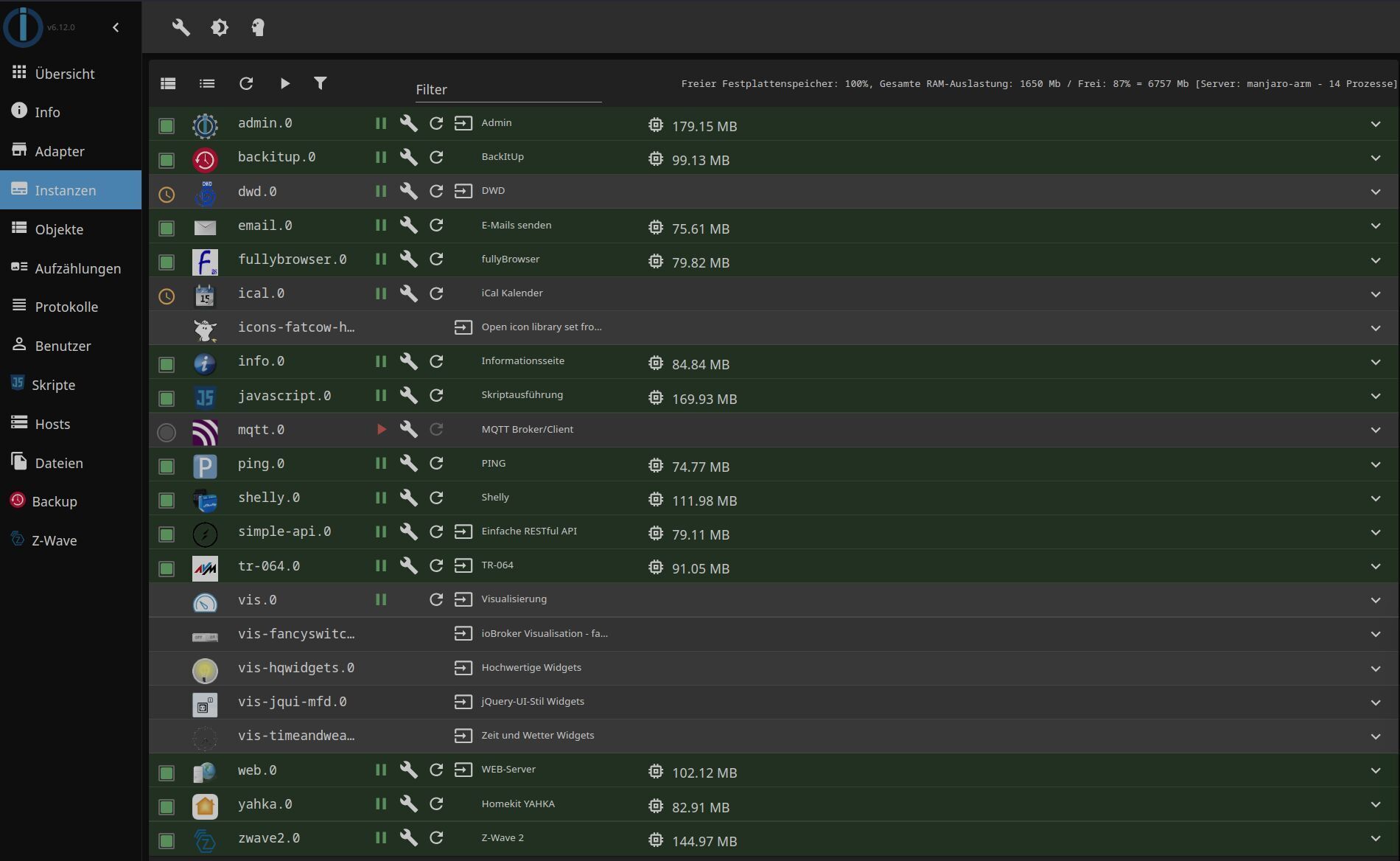Image resolution: width=1400 pixels, height=861 pixels.
Task: Open the link icon for web.0
Action: pos(463,770)
